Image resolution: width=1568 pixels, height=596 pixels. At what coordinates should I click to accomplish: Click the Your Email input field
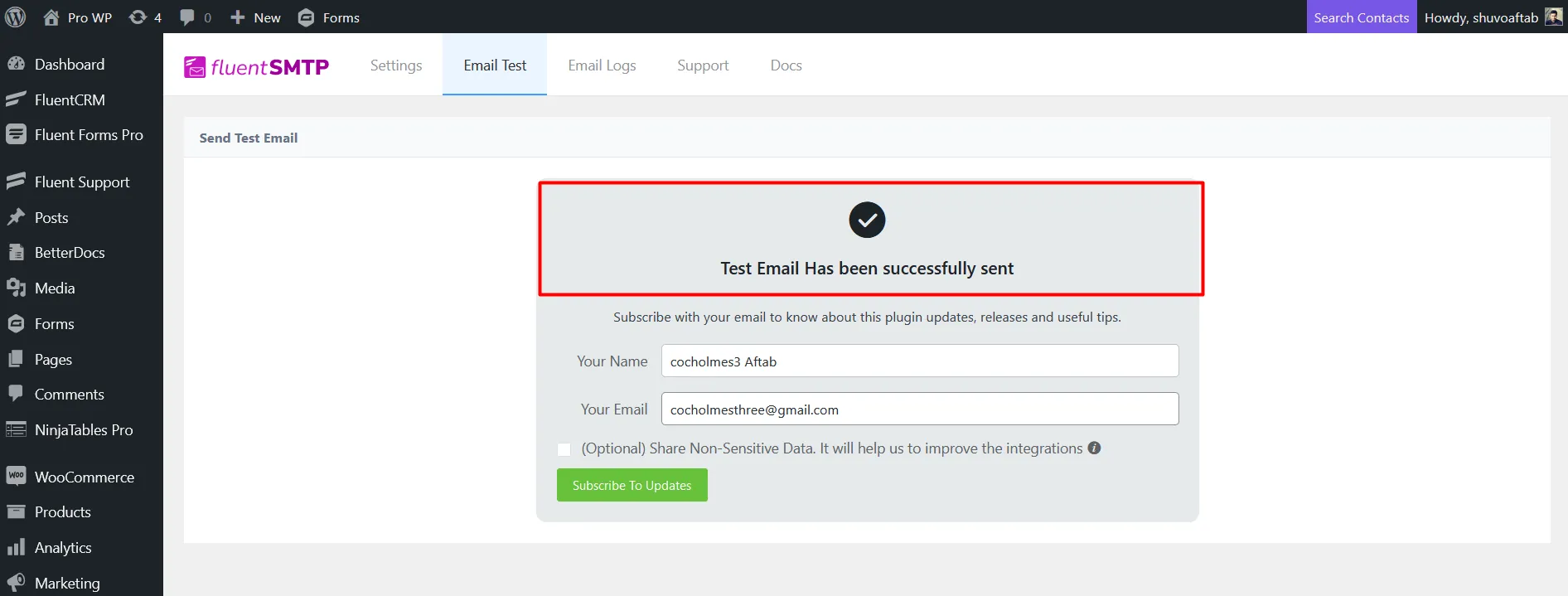pyautogui.click(x=920, y=409)
